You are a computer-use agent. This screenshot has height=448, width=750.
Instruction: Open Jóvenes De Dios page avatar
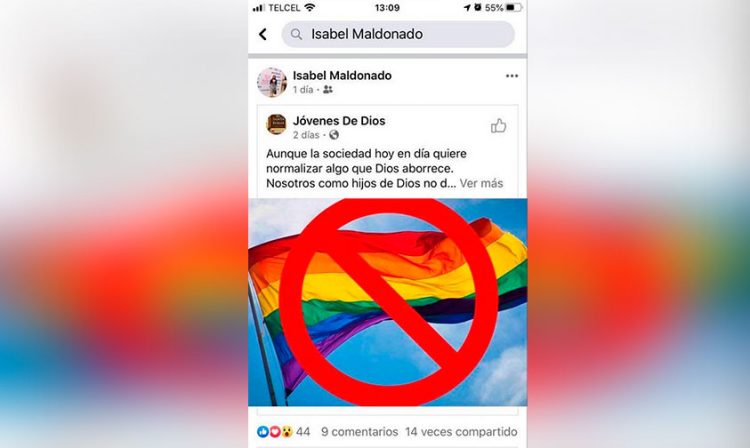click(x=276, y=124)
